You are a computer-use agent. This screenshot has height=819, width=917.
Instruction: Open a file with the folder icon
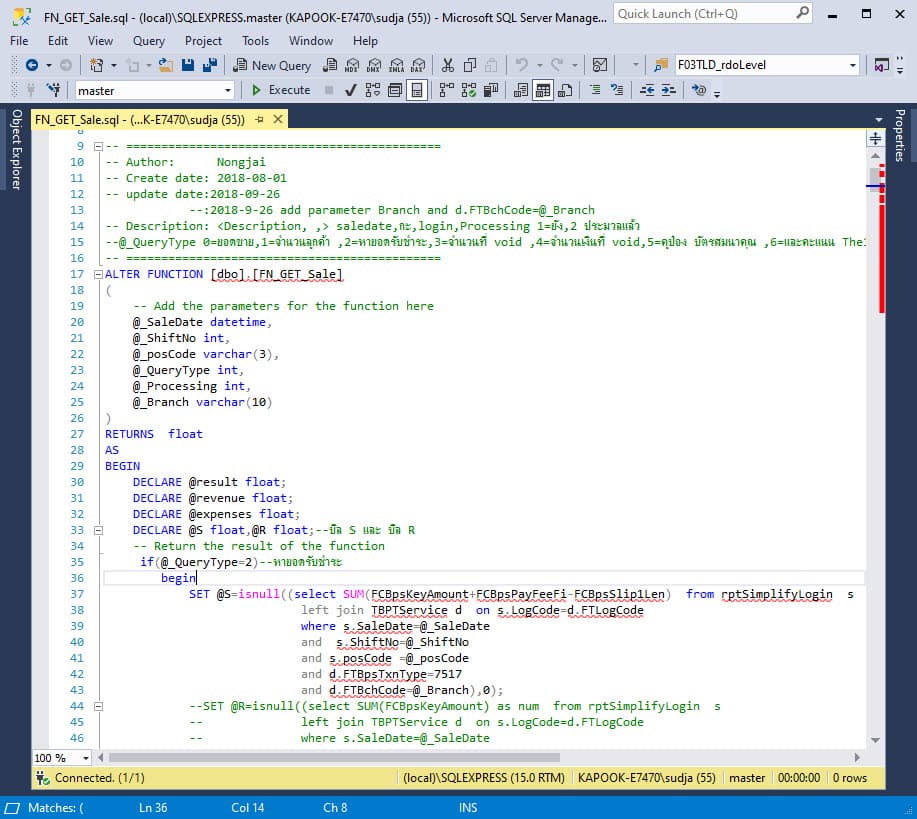tap(166, 66)
